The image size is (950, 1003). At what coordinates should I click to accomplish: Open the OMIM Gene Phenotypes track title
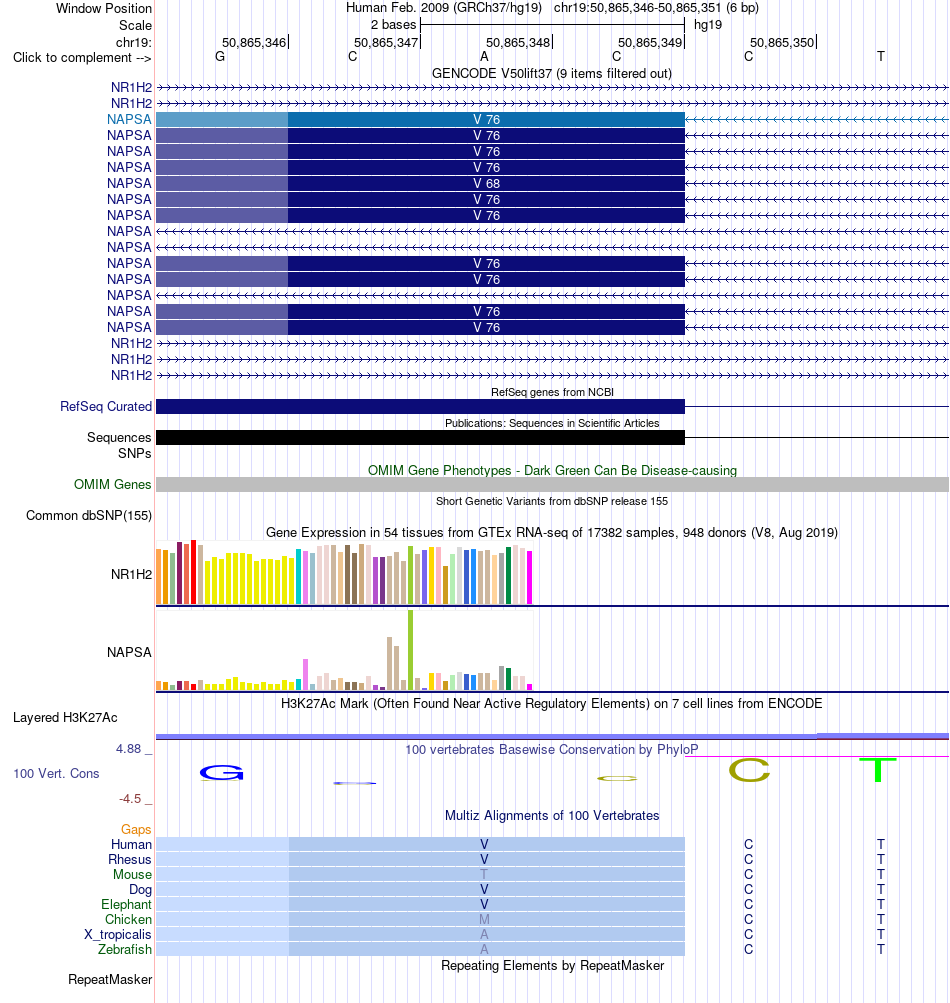552,471
